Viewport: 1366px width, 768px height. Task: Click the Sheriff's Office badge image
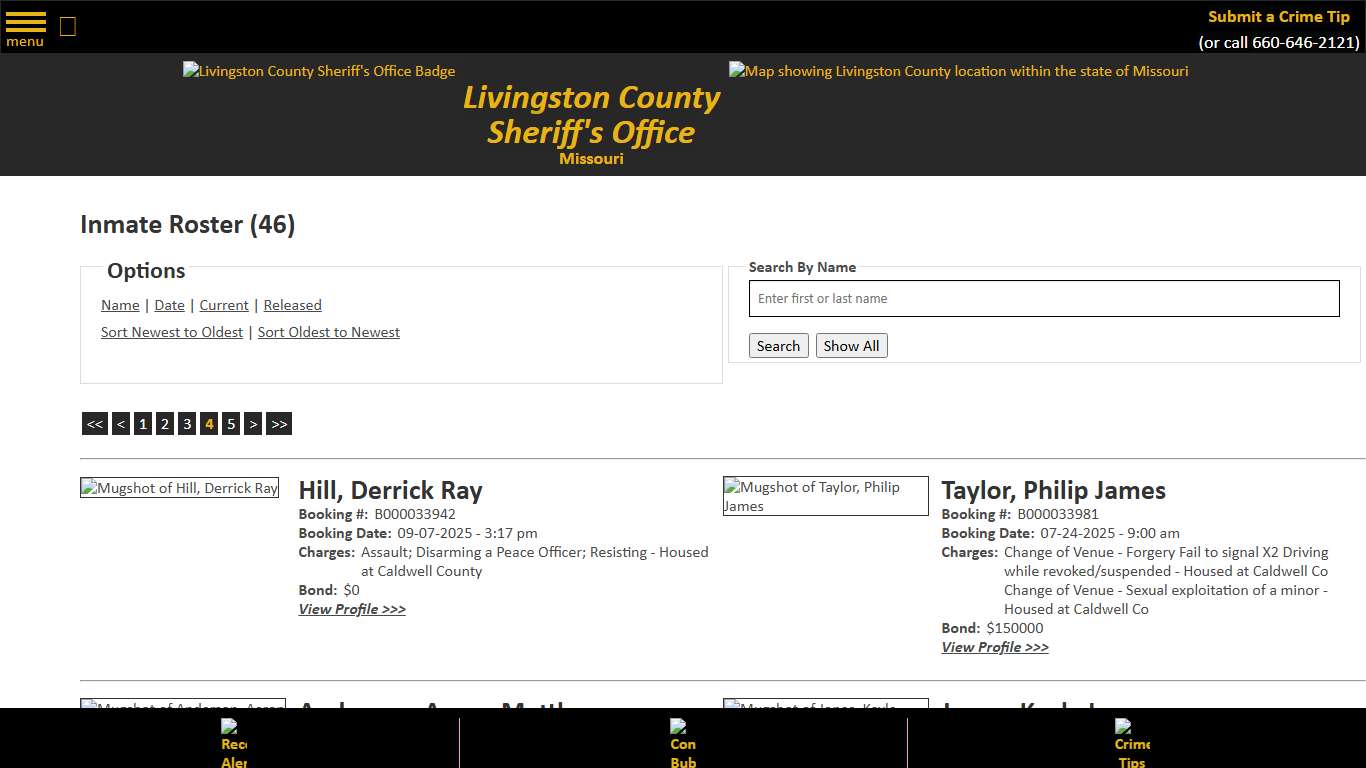pos(318,71)
